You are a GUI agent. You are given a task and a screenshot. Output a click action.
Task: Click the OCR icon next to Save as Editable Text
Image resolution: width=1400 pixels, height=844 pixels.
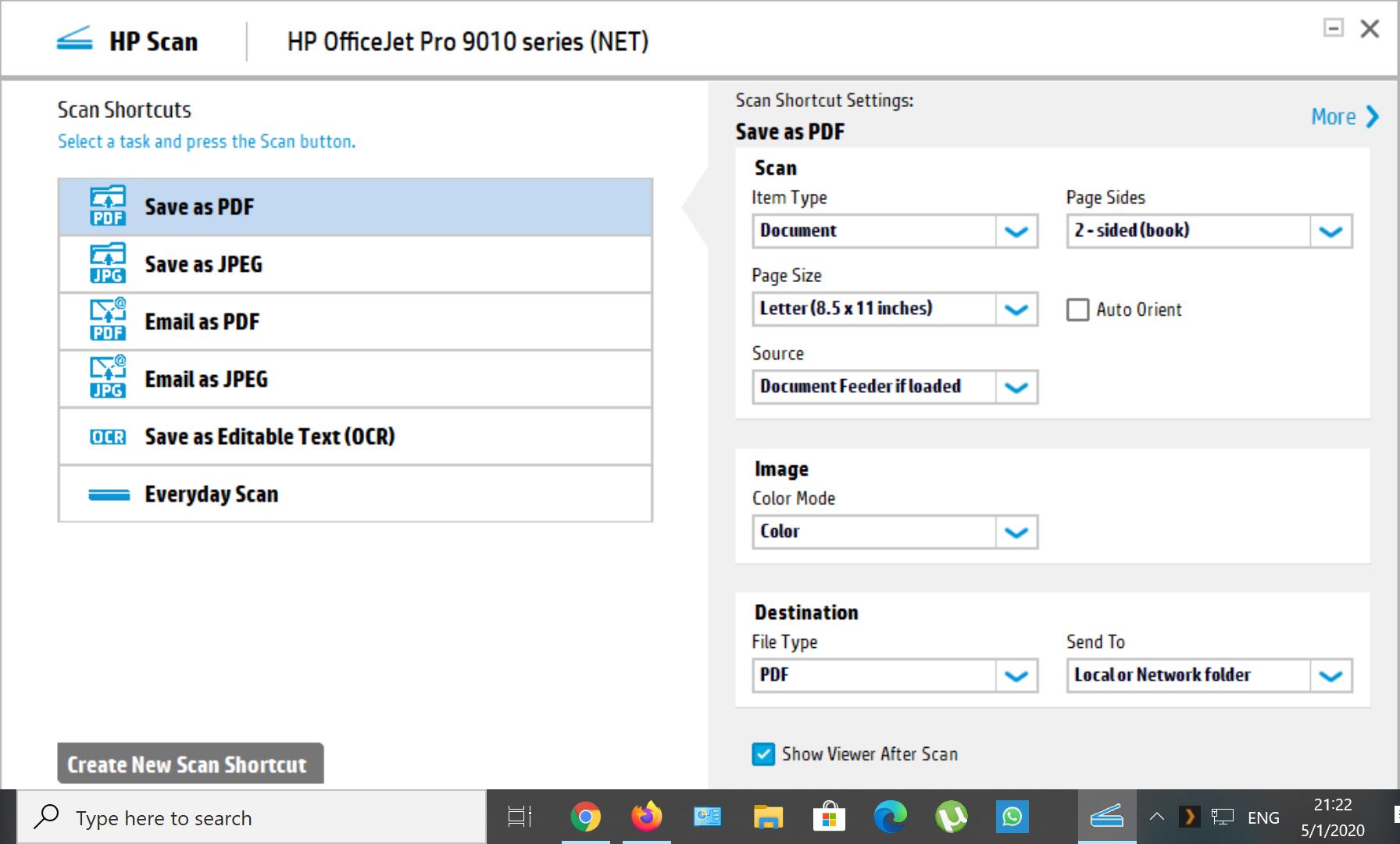click(x=109, y=436)
